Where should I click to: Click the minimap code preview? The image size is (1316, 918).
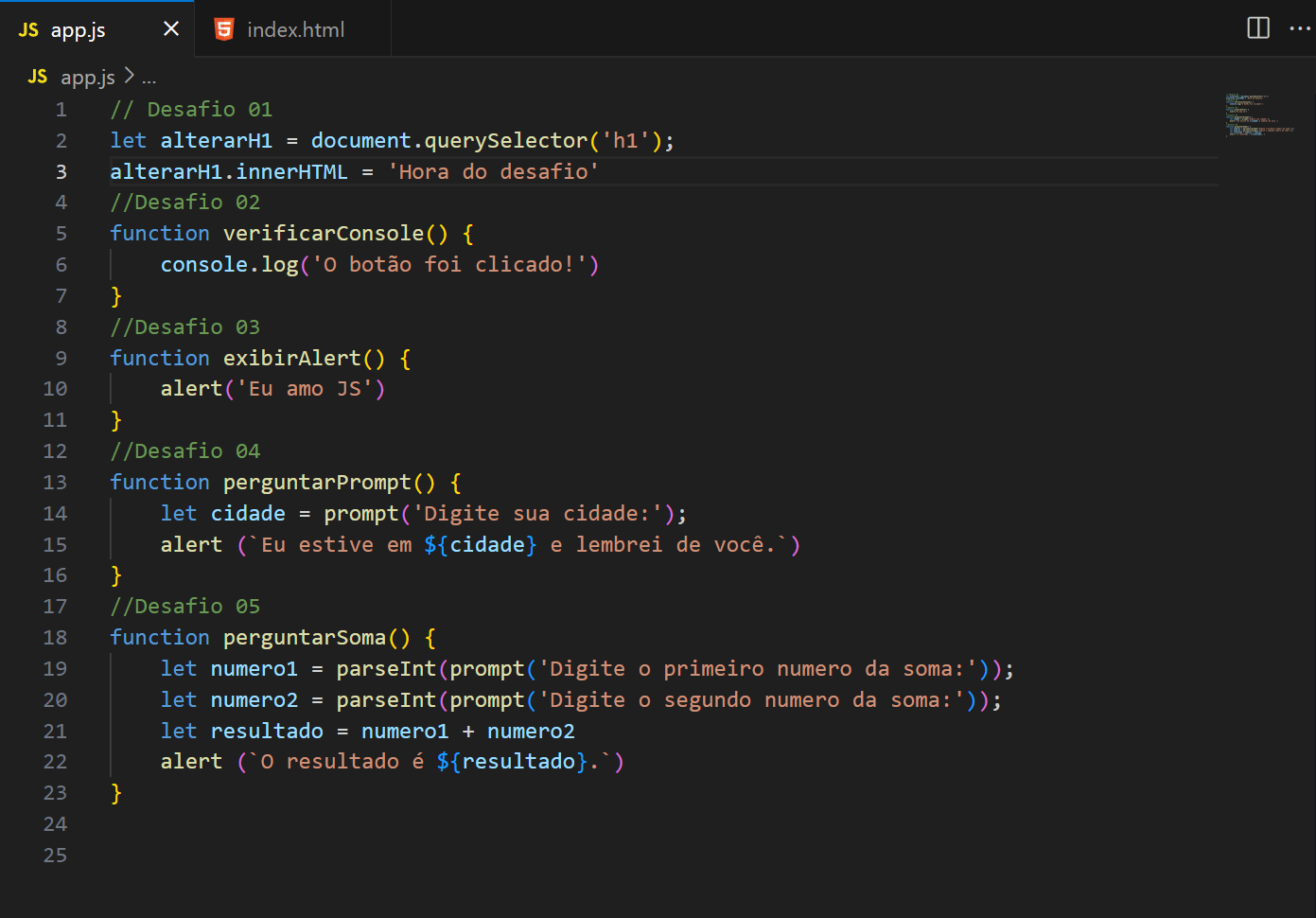click(x=1259, y=115)
